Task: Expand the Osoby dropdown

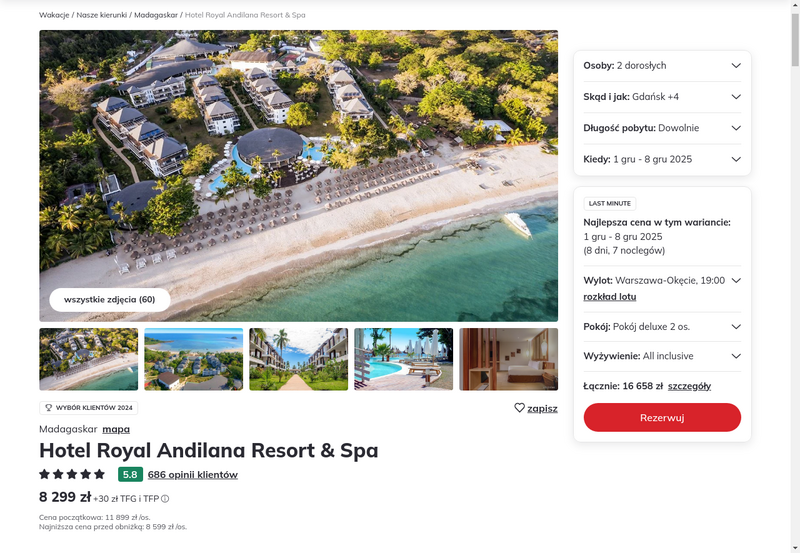Action: tap(662, 65)
